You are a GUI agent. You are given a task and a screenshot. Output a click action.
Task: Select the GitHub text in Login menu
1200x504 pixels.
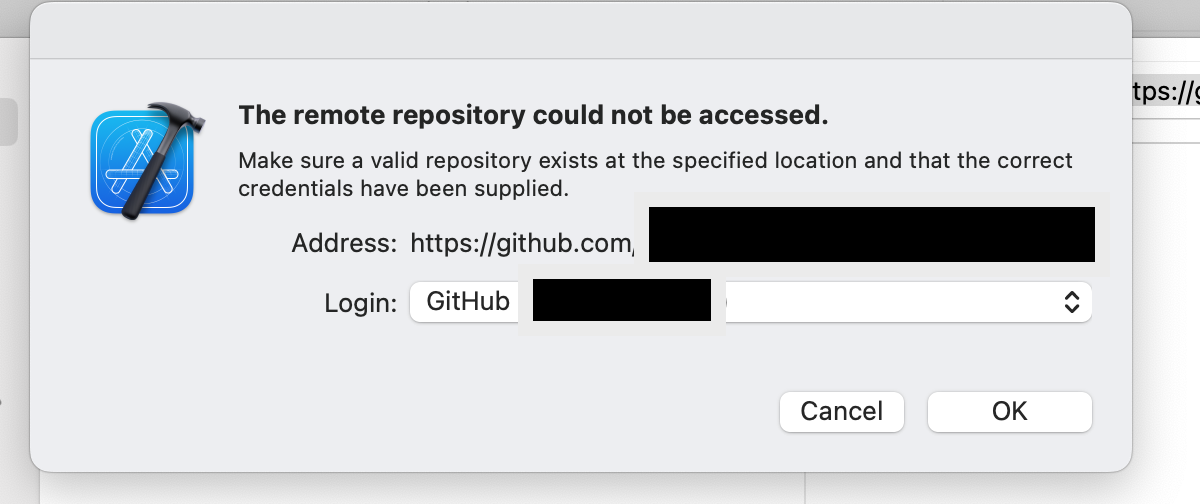tap(468, 301)
